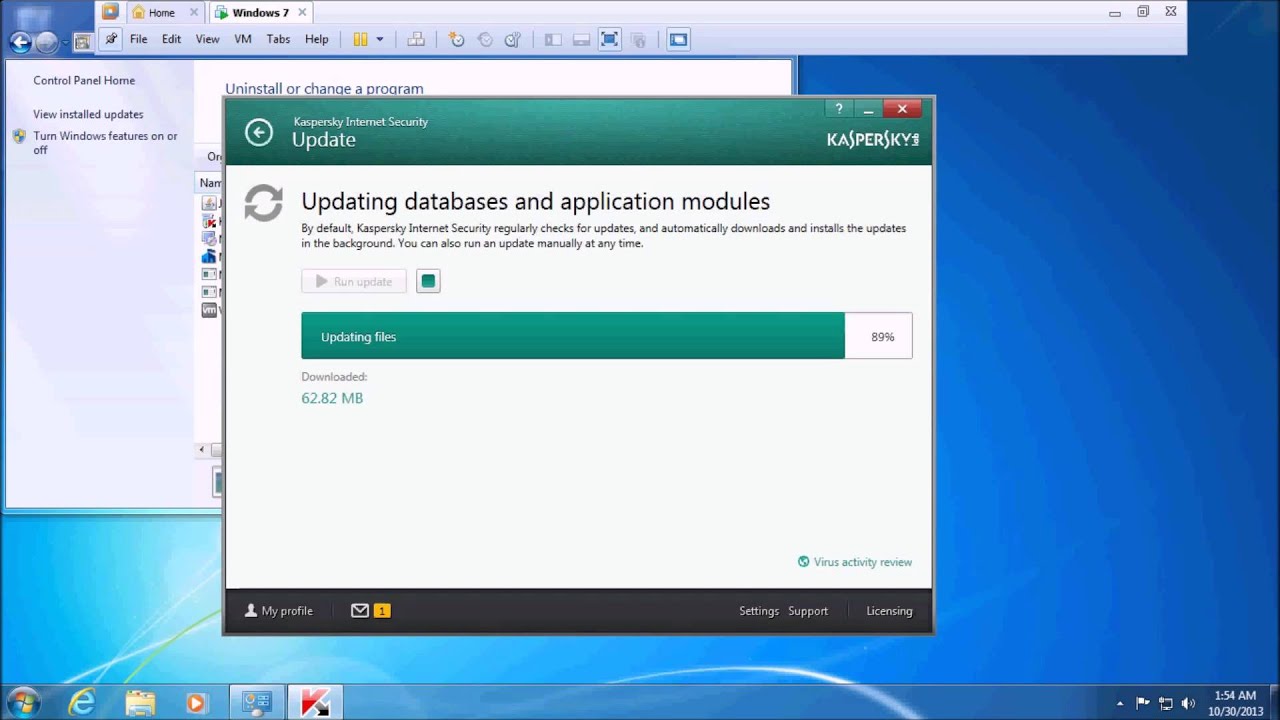
Task: Open the Windows Start menu
Action: 23,702
